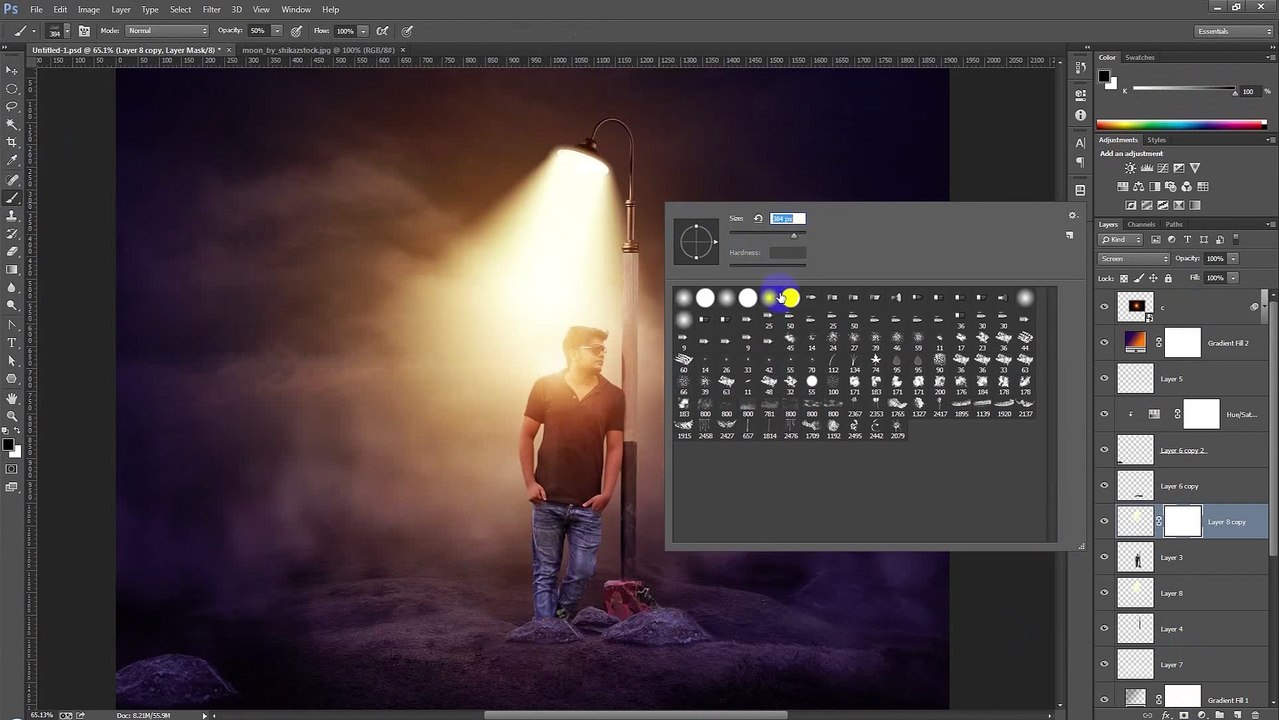Add Brightness/Contrast adjustment

[1130, 168]
